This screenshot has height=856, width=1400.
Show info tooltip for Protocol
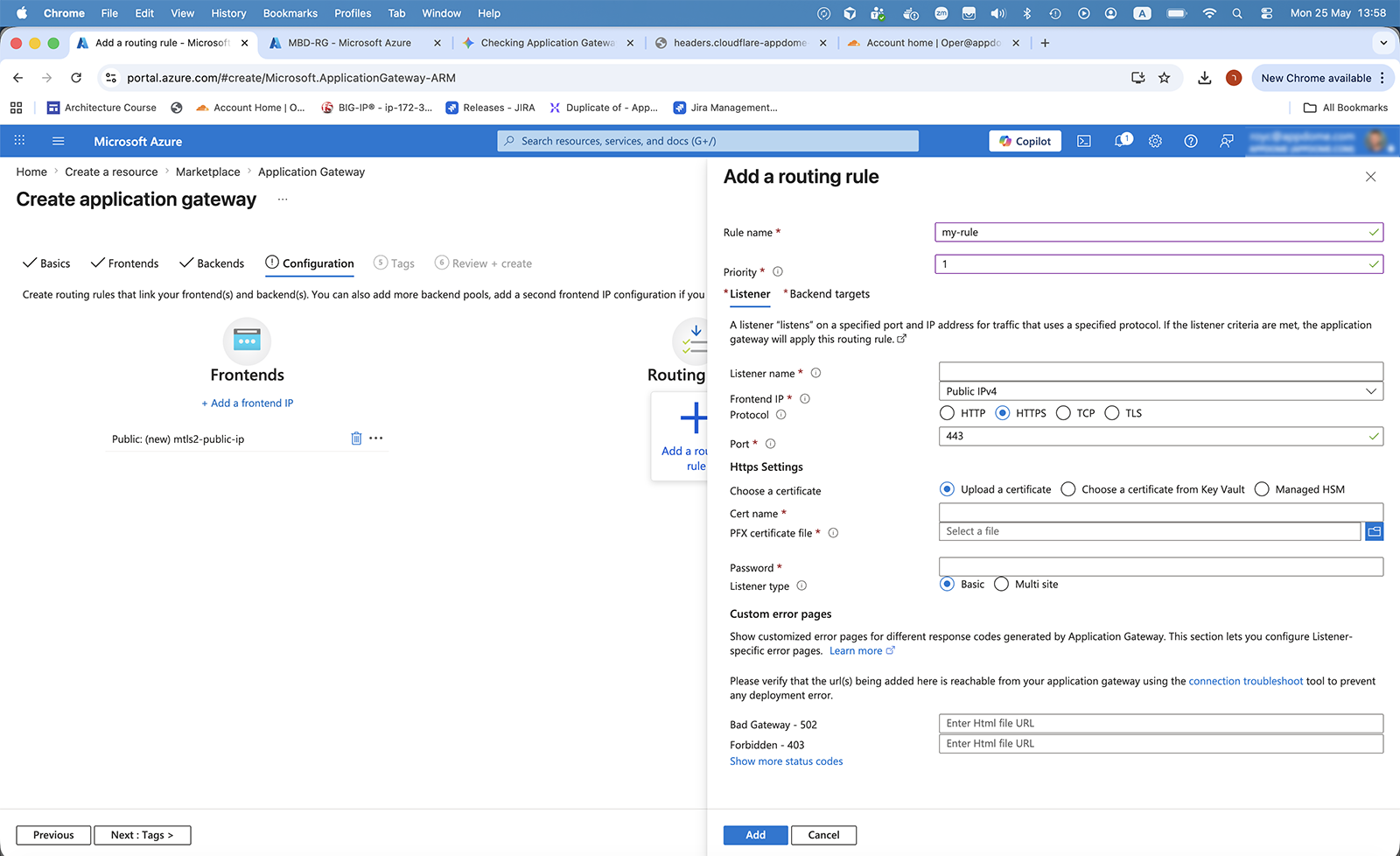click(x=781, y=415)
